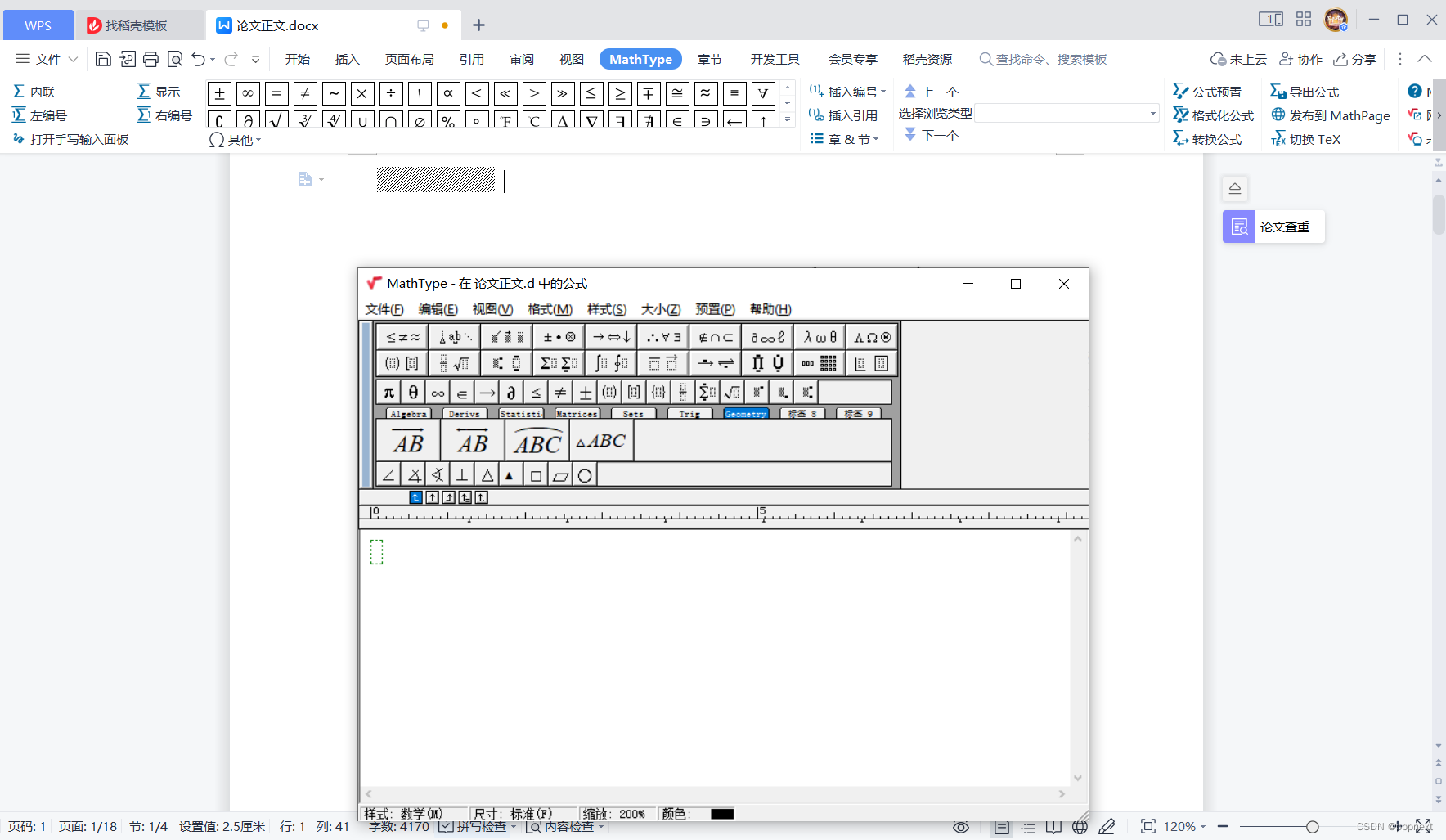The height and width of the screenshot is (840, 1446).
Task: Adjust the WPS zoom slider handle
Action: click(x=1312, y=827)
